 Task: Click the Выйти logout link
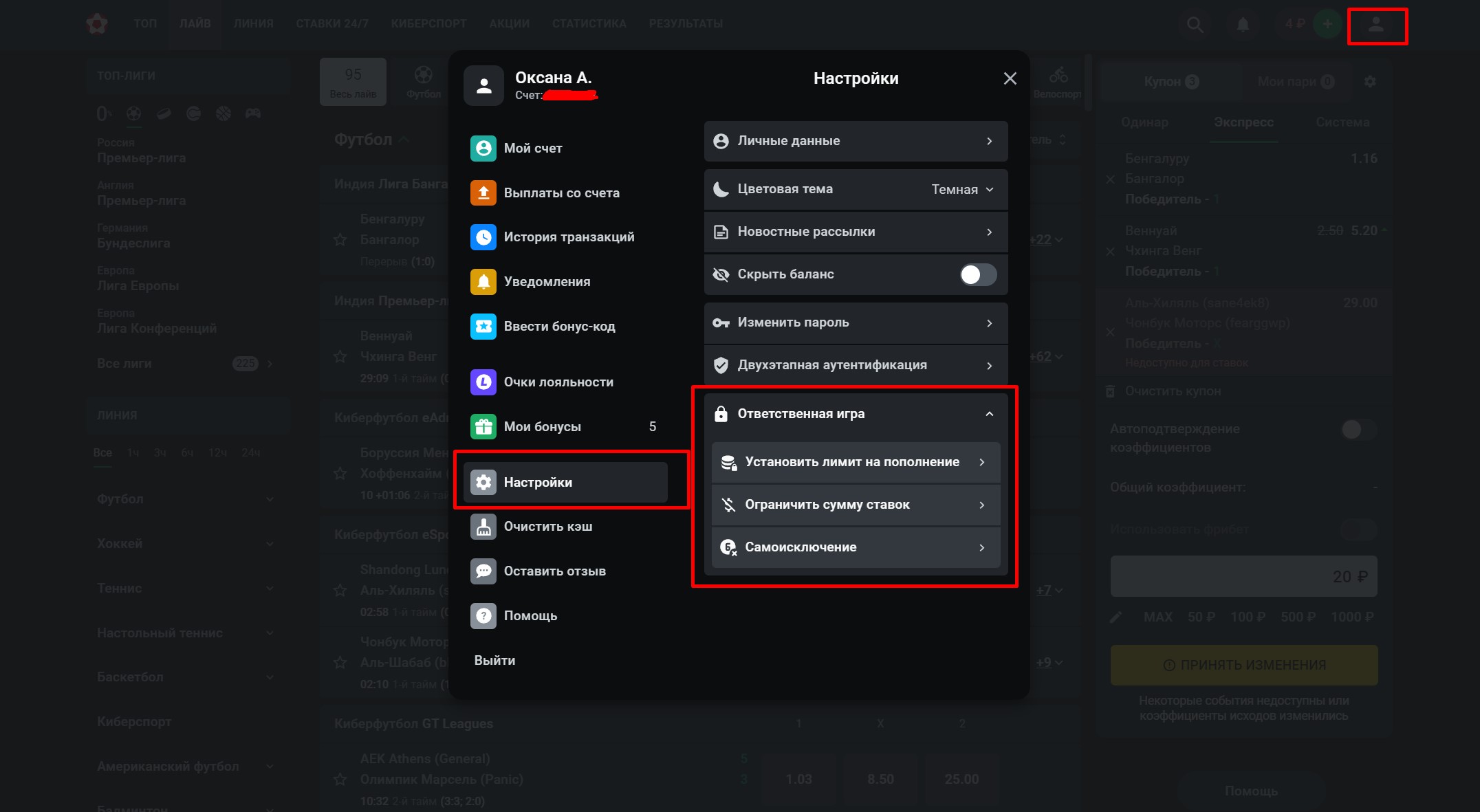[x=494, y=661]
